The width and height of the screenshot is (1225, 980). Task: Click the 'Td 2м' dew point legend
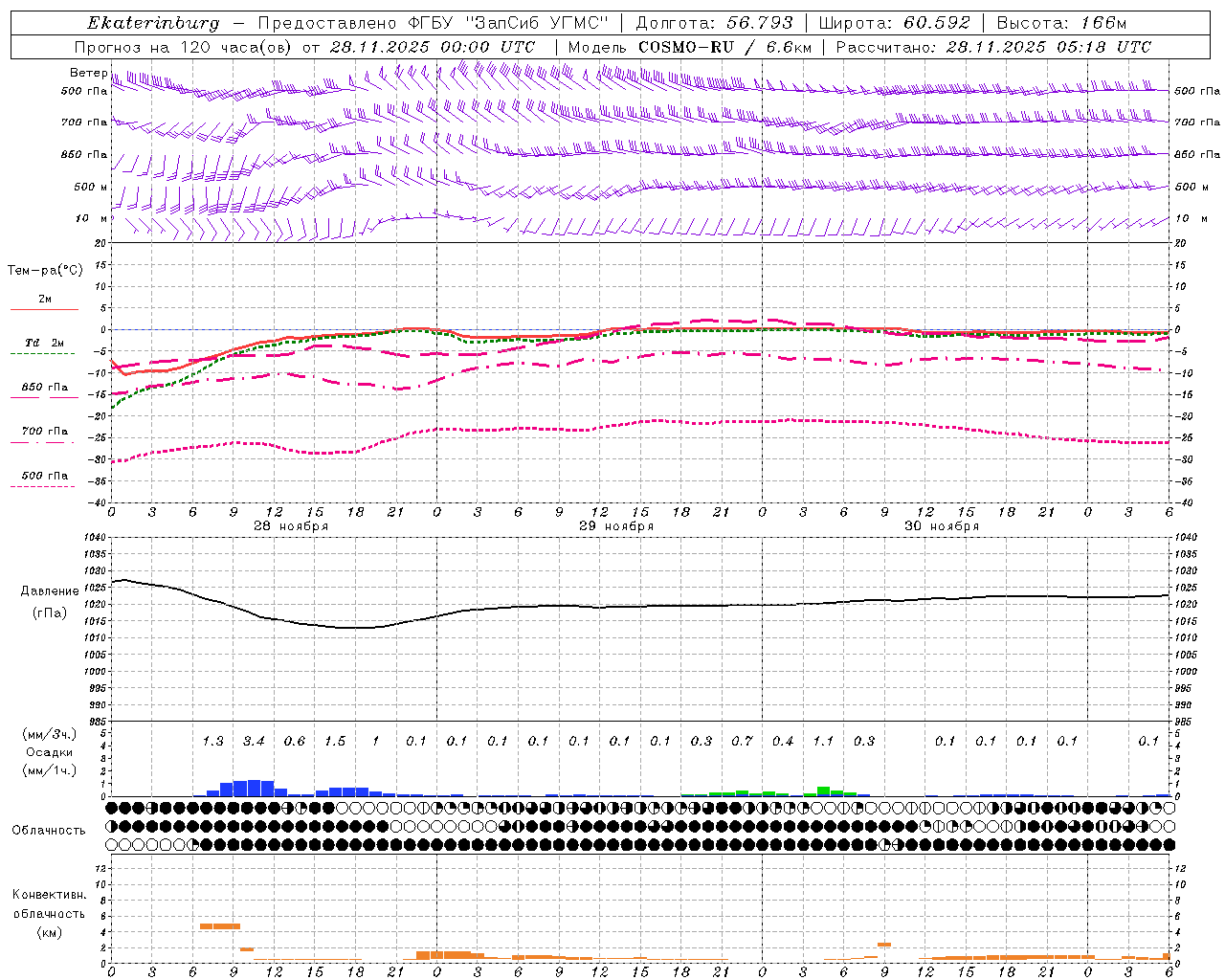44,343
